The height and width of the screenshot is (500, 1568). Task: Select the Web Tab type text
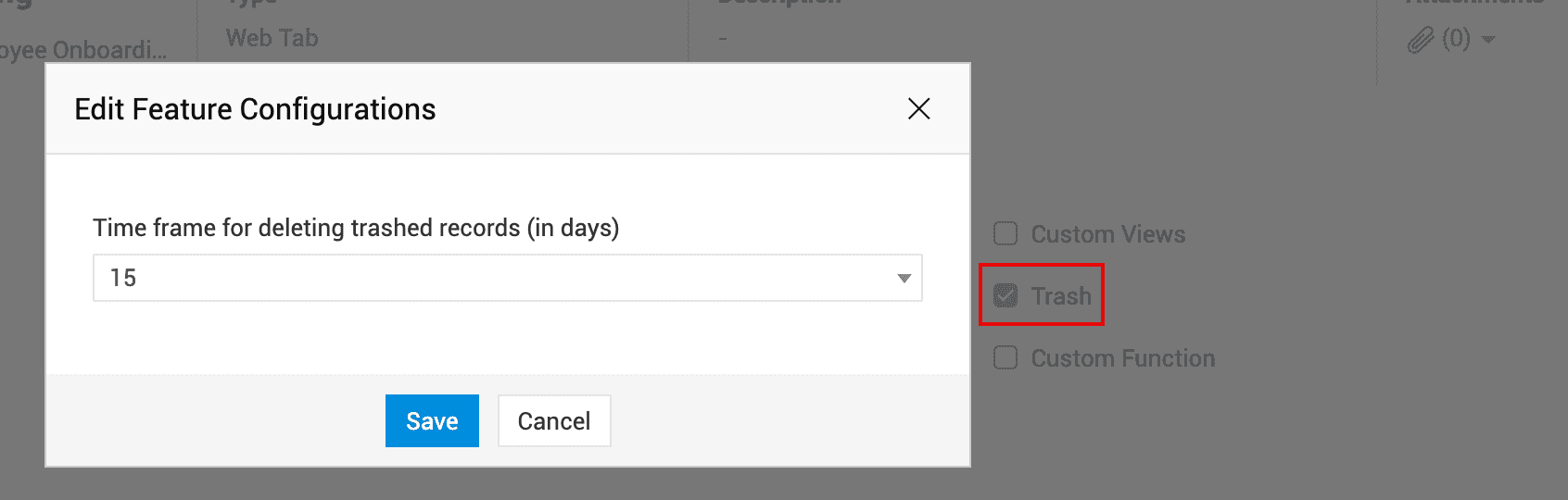[x=272, y=38]
